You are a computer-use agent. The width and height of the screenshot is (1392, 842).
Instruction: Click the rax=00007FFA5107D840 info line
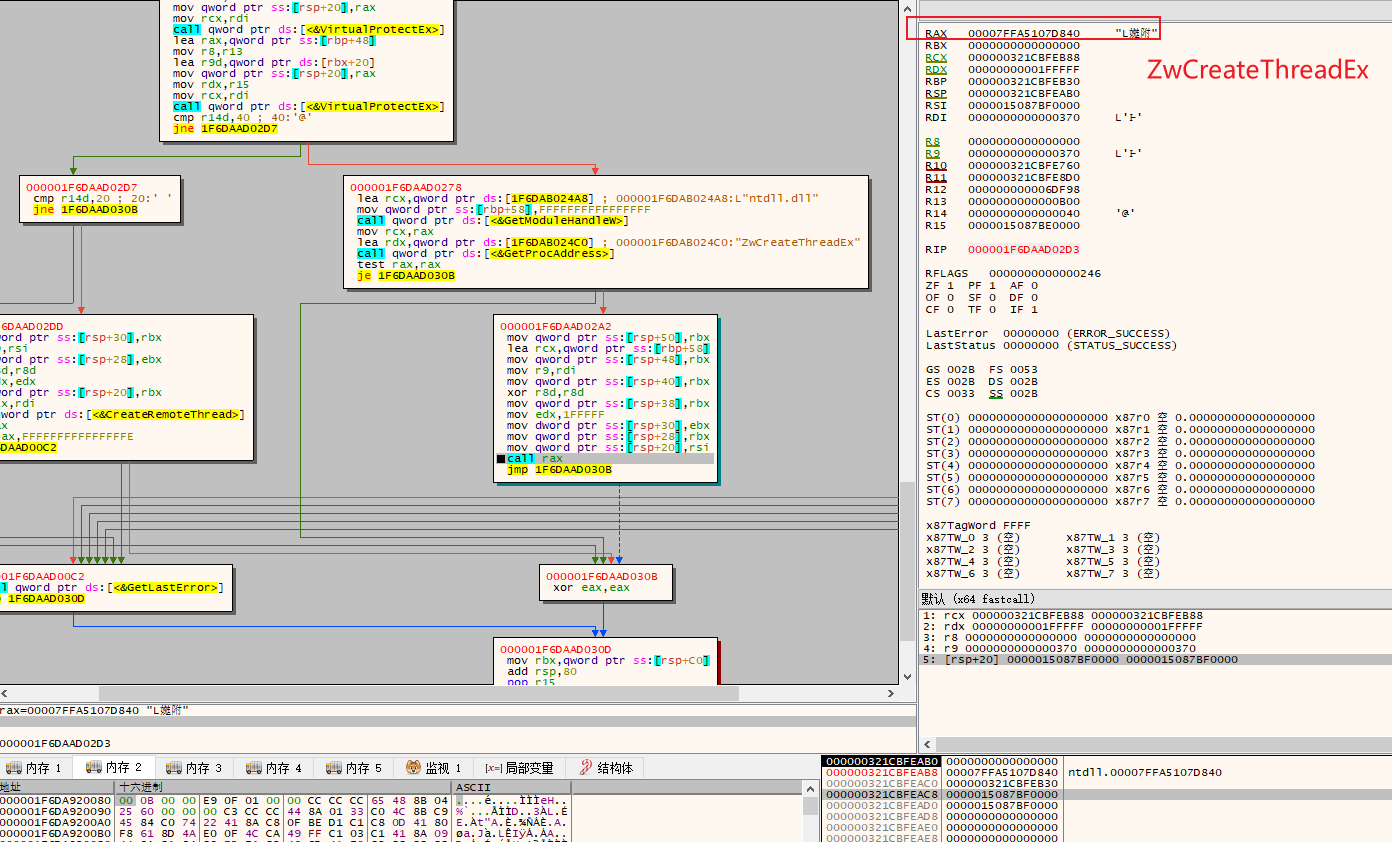tap(95, 710)
